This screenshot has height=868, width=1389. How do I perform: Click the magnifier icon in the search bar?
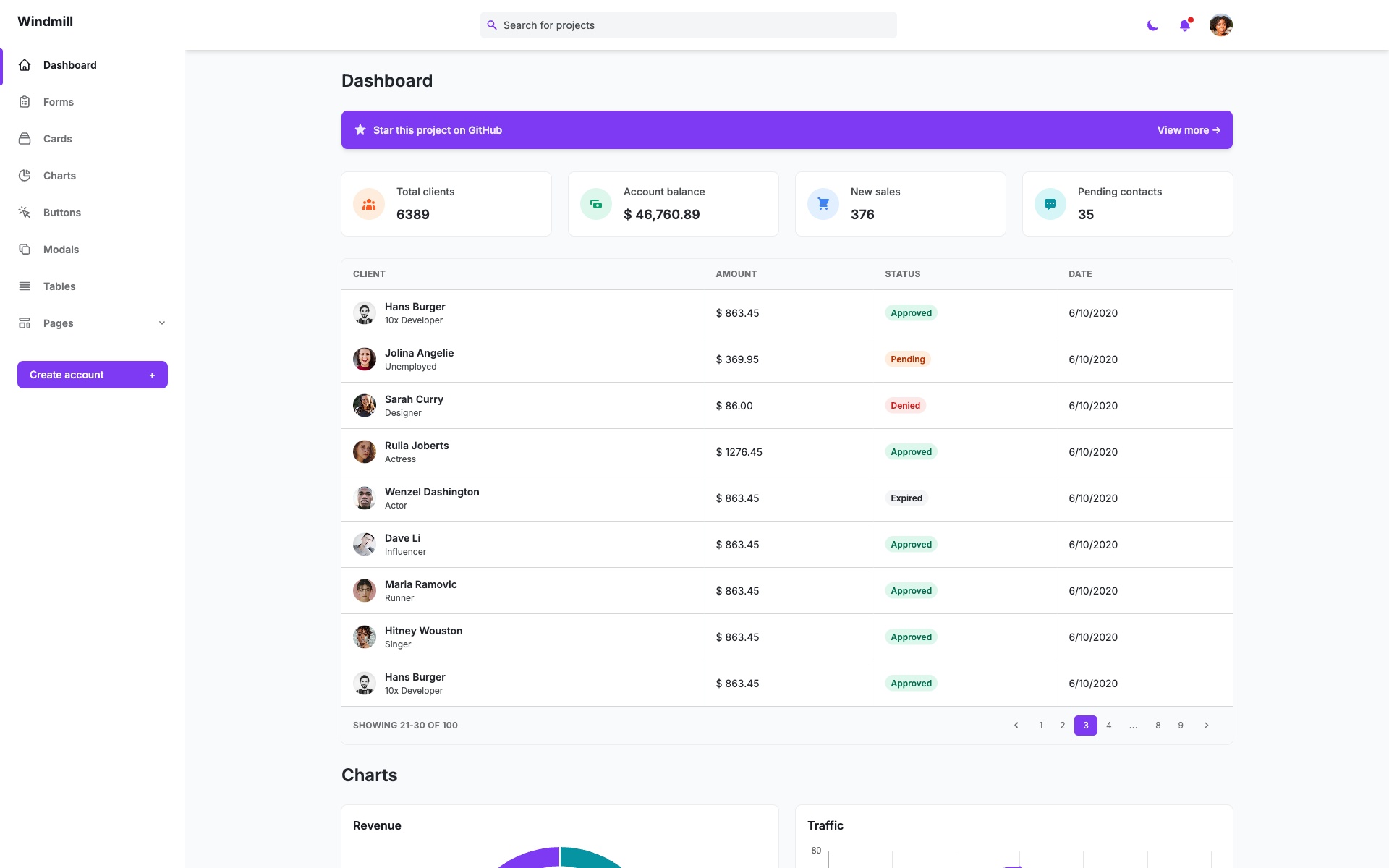pyautogui.click(x=493, y=25)
